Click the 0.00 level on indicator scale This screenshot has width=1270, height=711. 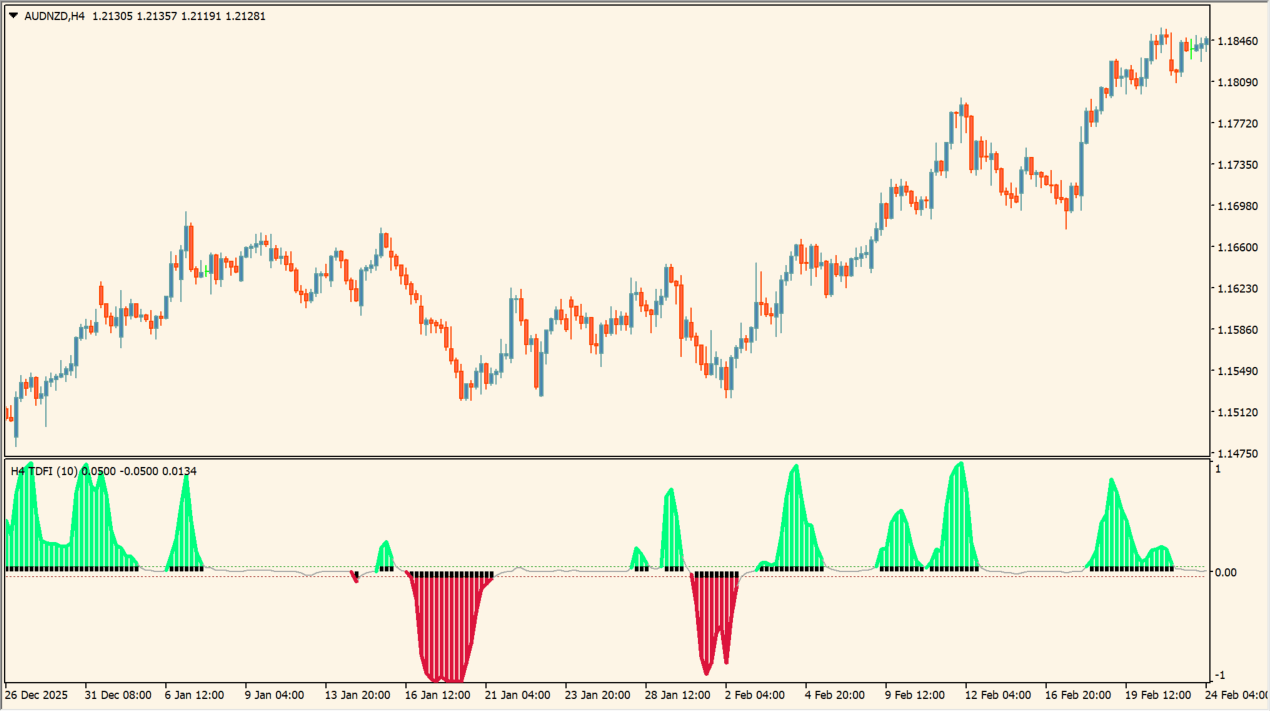1228,572
